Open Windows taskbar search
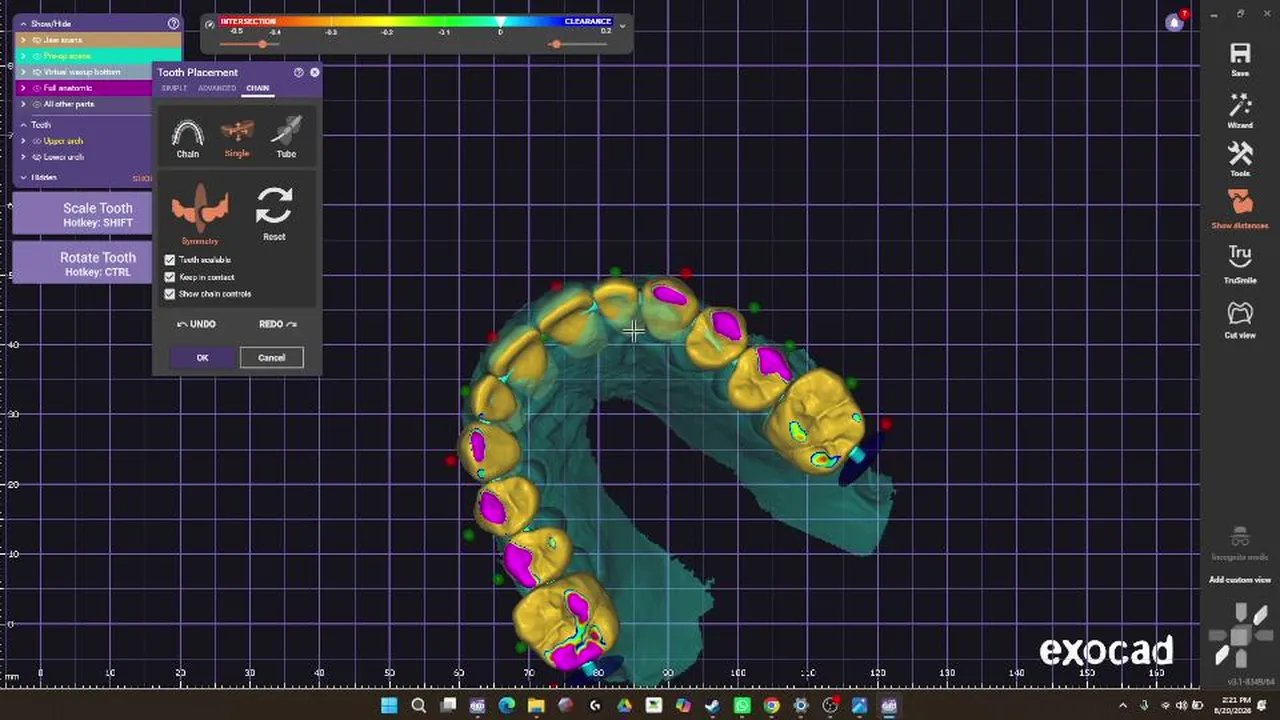The image size is (1280, 720). [x=418, y=706]
